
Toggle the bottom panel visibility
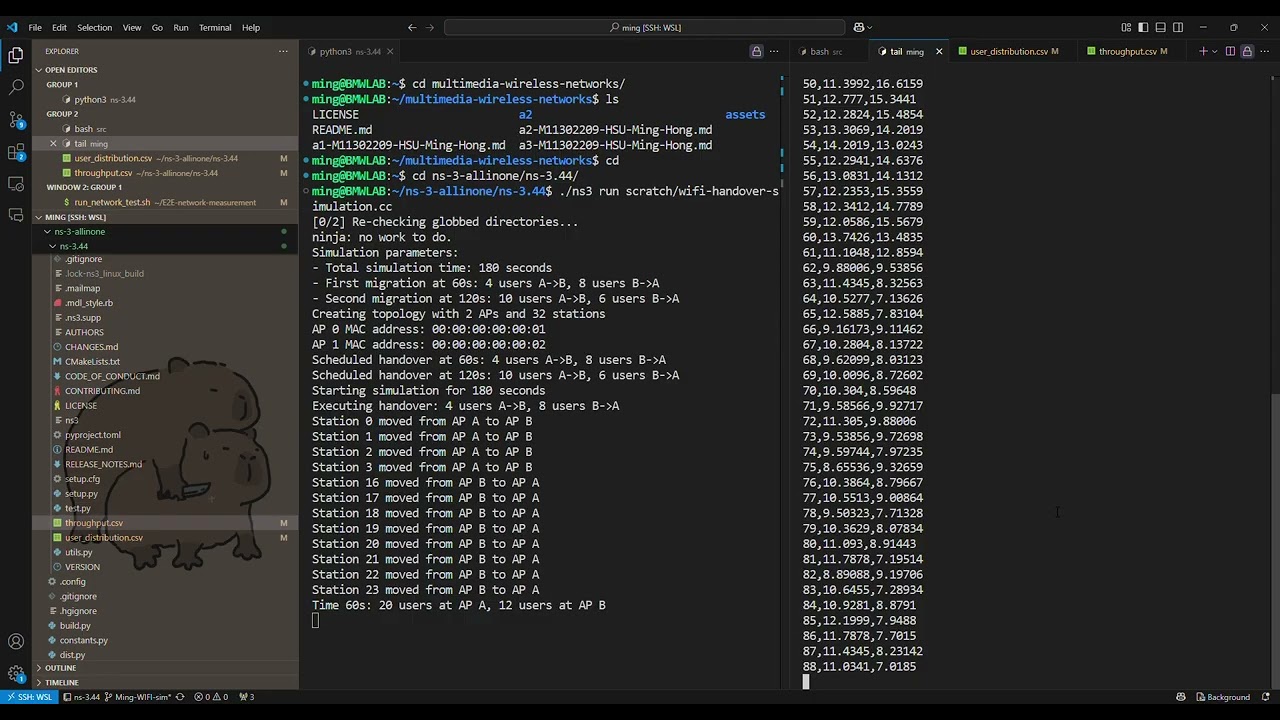(1160, 27)
